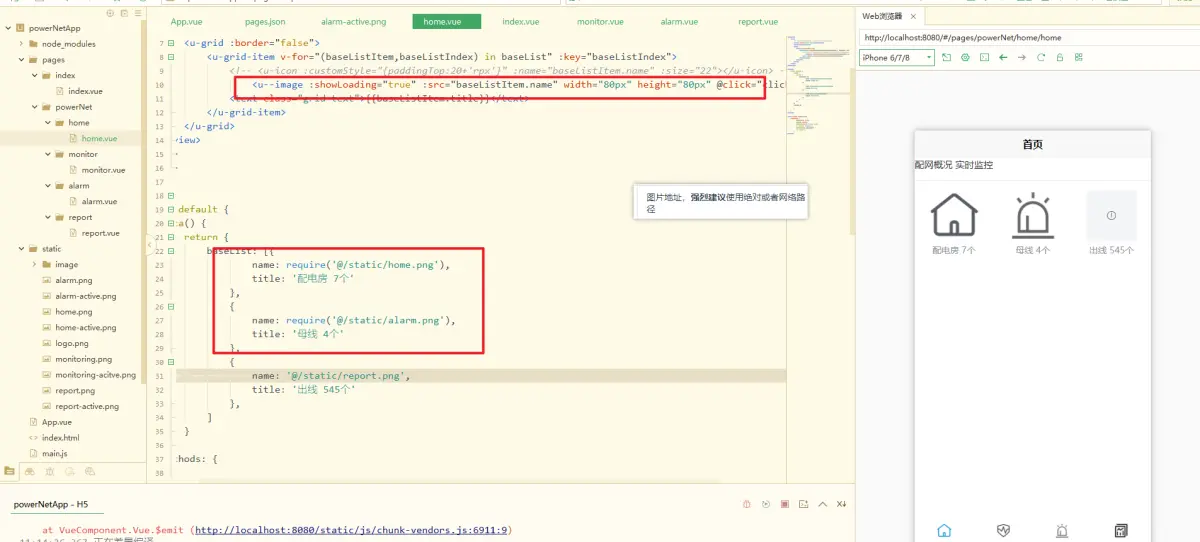Fold code at line 7 u-grid
The width and height of the screenshot is (1200, 542).
171,43
